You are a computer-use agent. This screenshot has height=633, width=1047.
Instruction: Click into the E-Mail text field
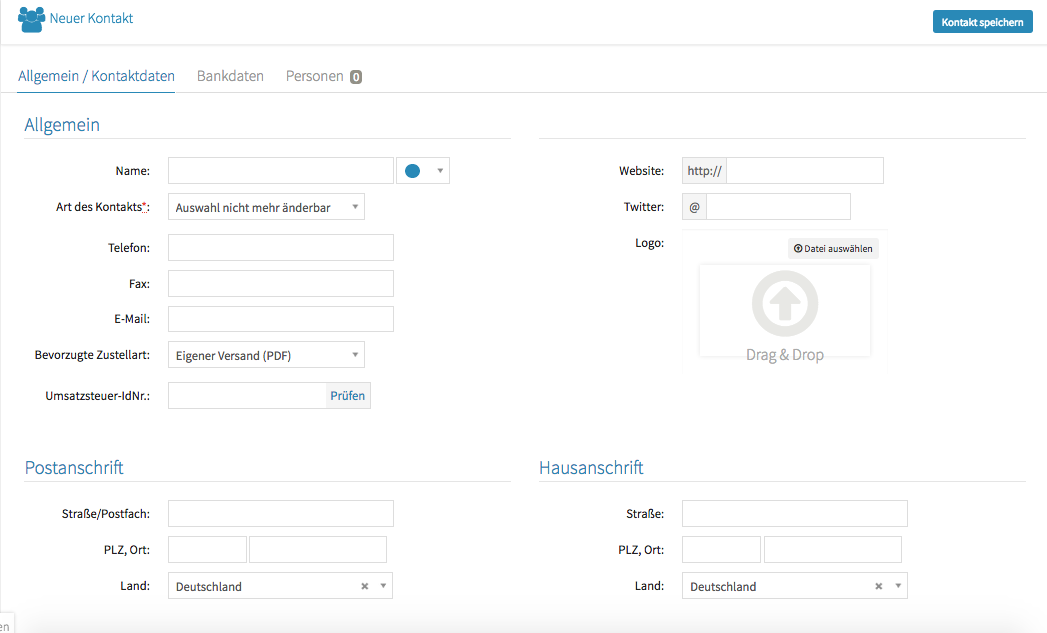[x=280, y=319]
